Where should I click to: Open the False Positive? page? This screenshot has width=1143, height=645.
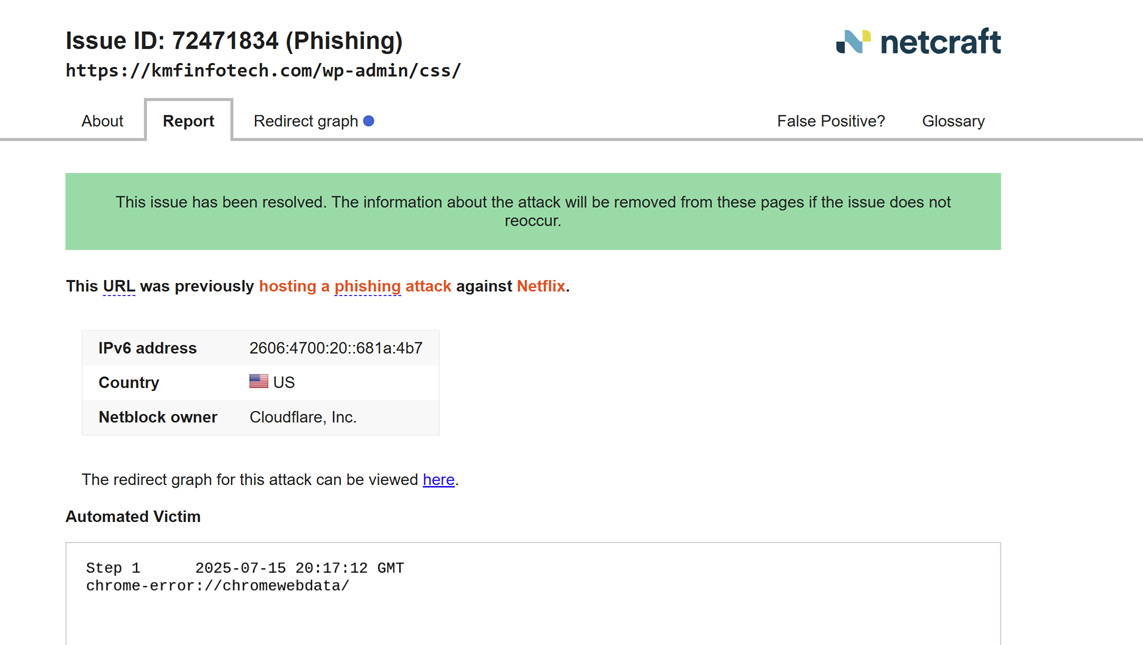pyautogui.click(x=830, y=121)
